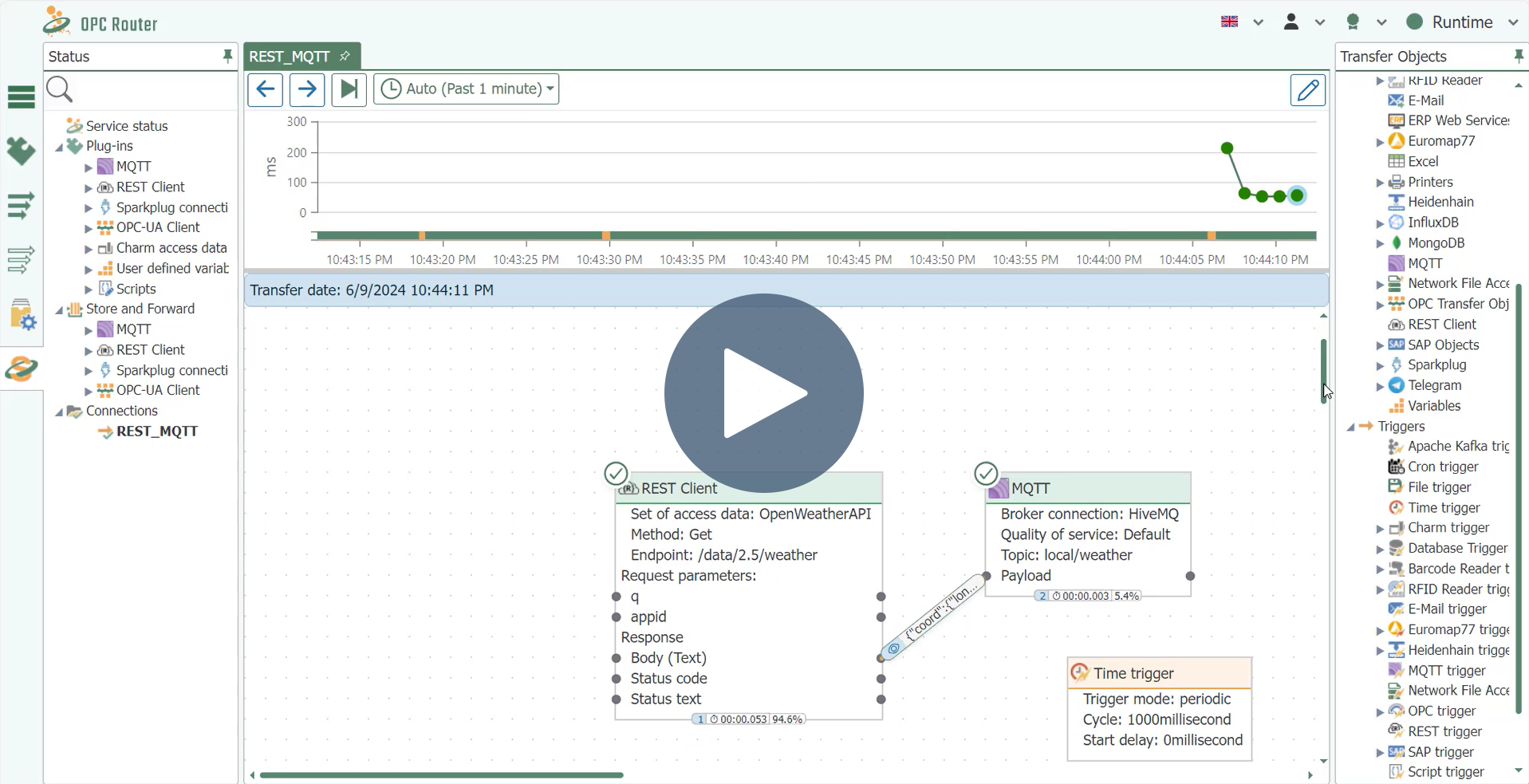Pin the Status panel

click(x=227, y=55)
